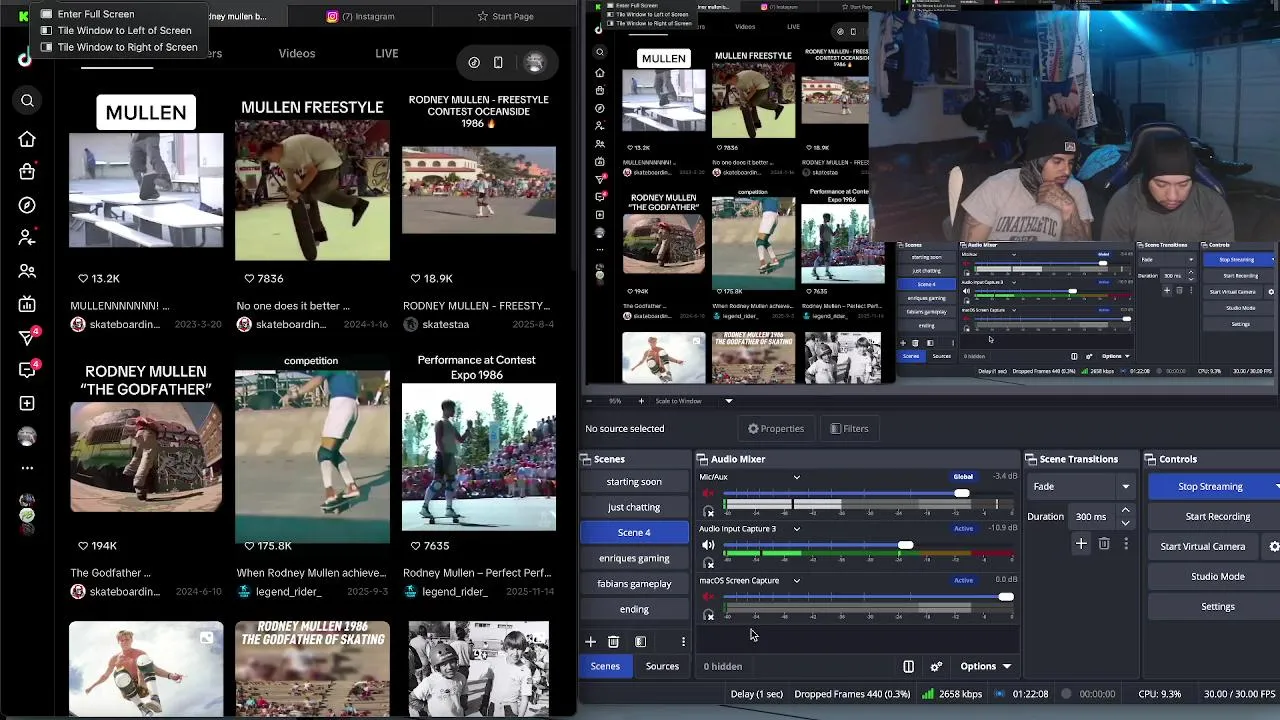Click Start Recording in OBS Controls
The image size is (1280, 720).
pos(1217,516)
